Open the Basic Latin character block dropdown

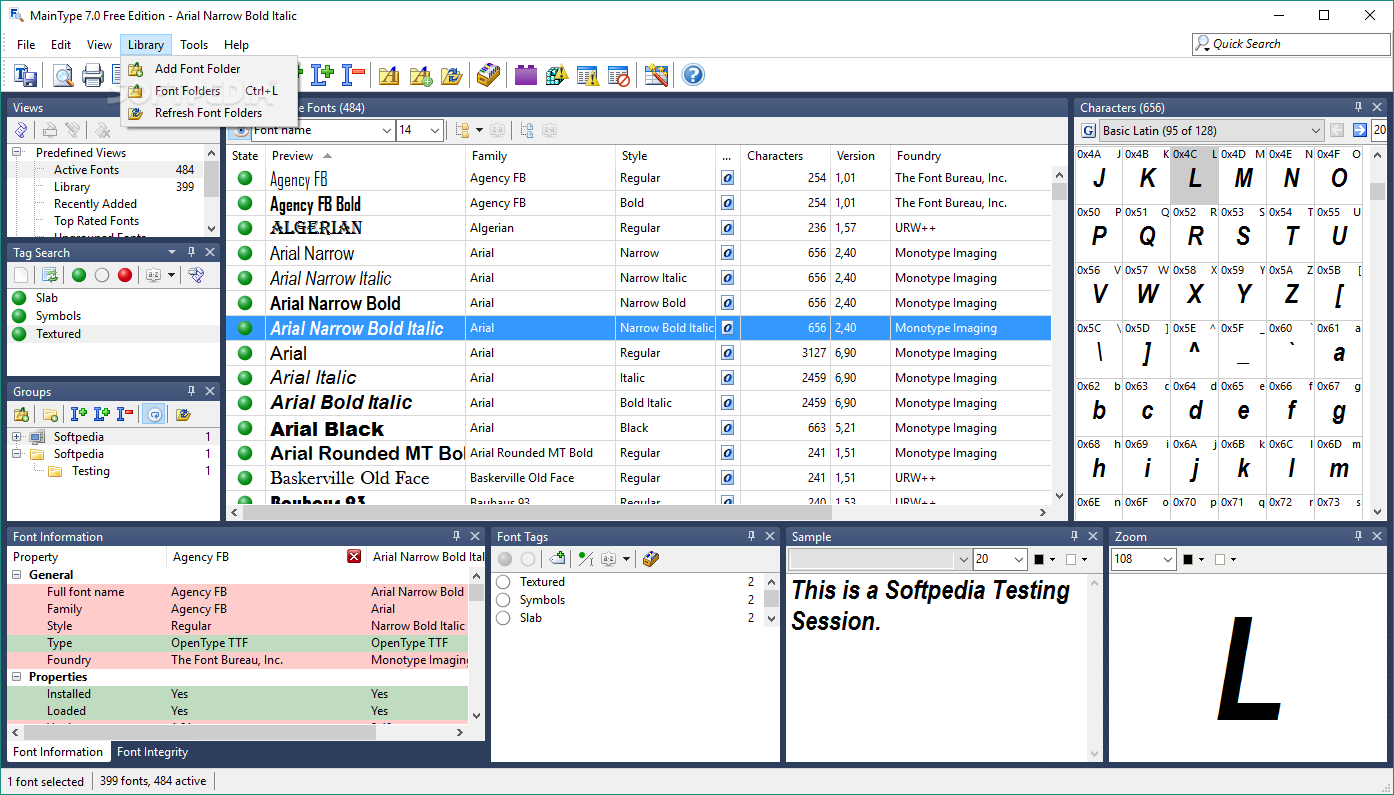pos(1315,130)
